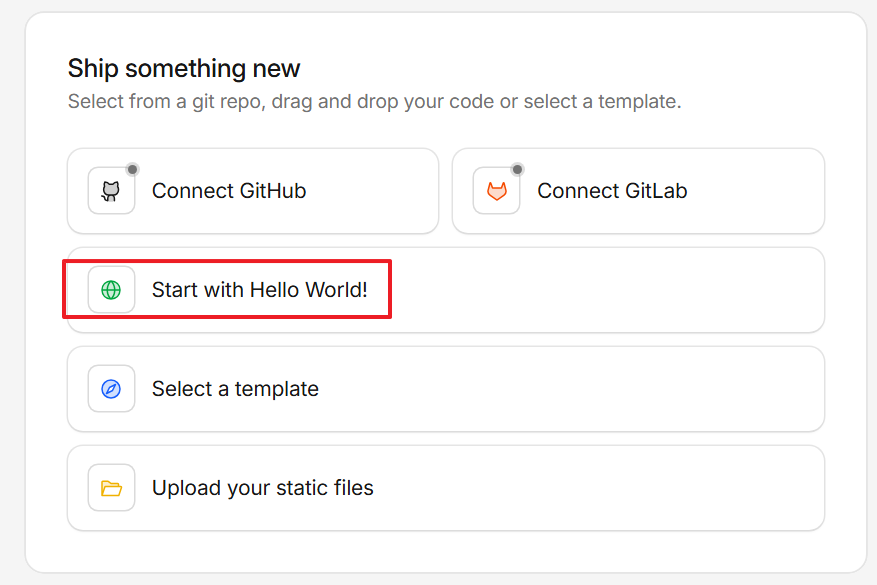Open "Select a template"
The image size is (877, 585).
(445, 388)
